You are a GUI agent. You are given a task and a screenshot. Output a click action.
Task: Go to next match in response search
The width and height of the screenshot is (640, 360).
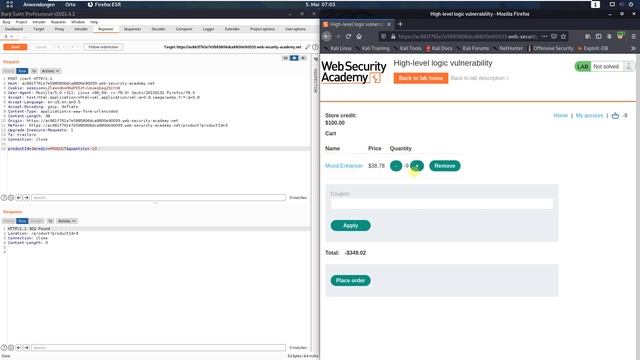(x=26, y=347)
